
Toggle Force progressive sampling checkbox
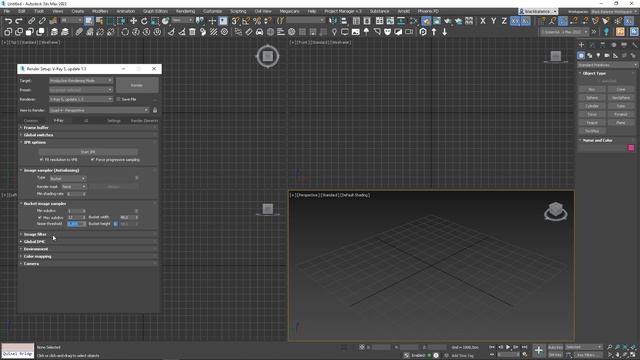pyautogui.click(x=93, y=160)
